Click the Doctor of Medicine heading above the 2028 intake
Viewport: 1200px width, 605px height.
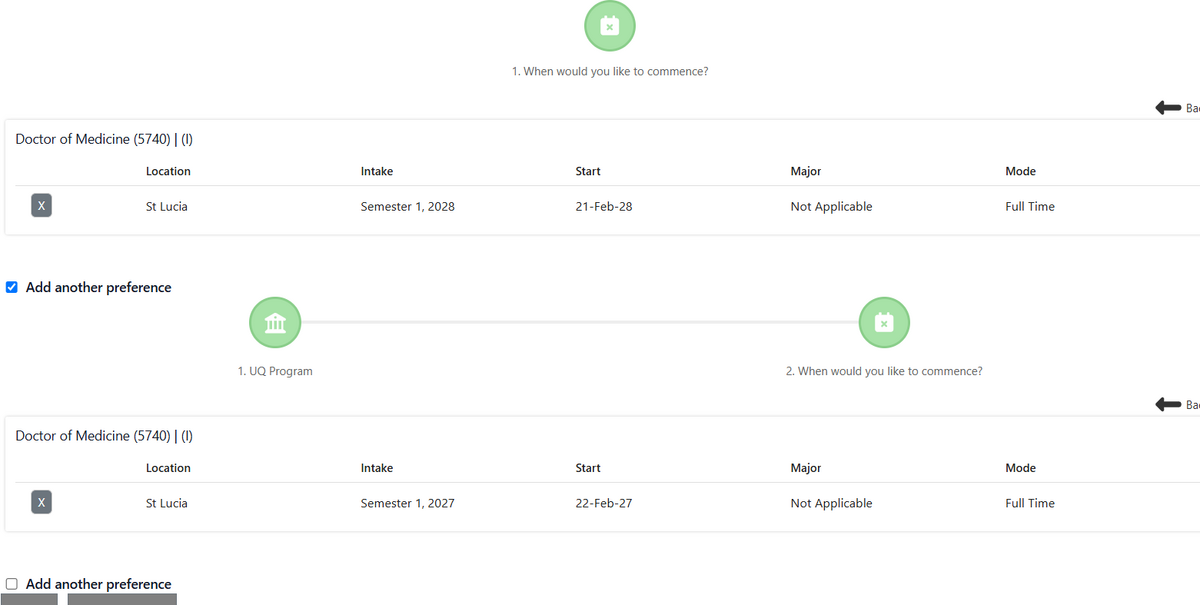point(104,139)
